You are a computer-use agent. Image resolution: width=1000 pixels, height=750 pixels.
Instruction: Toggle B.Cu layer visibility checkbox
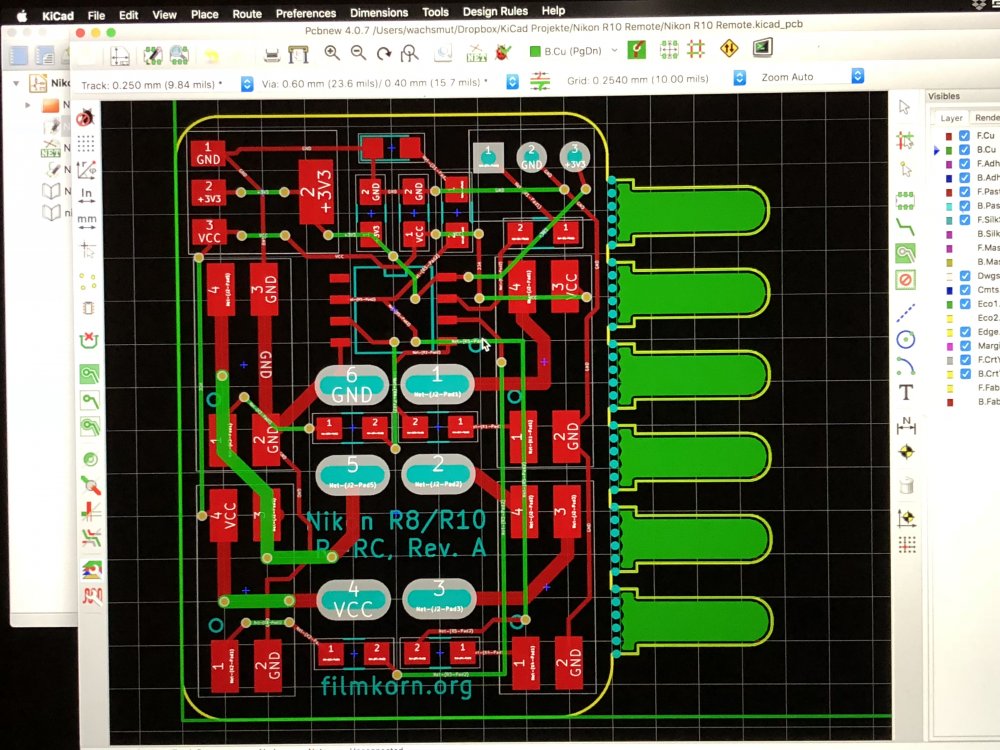964,150
